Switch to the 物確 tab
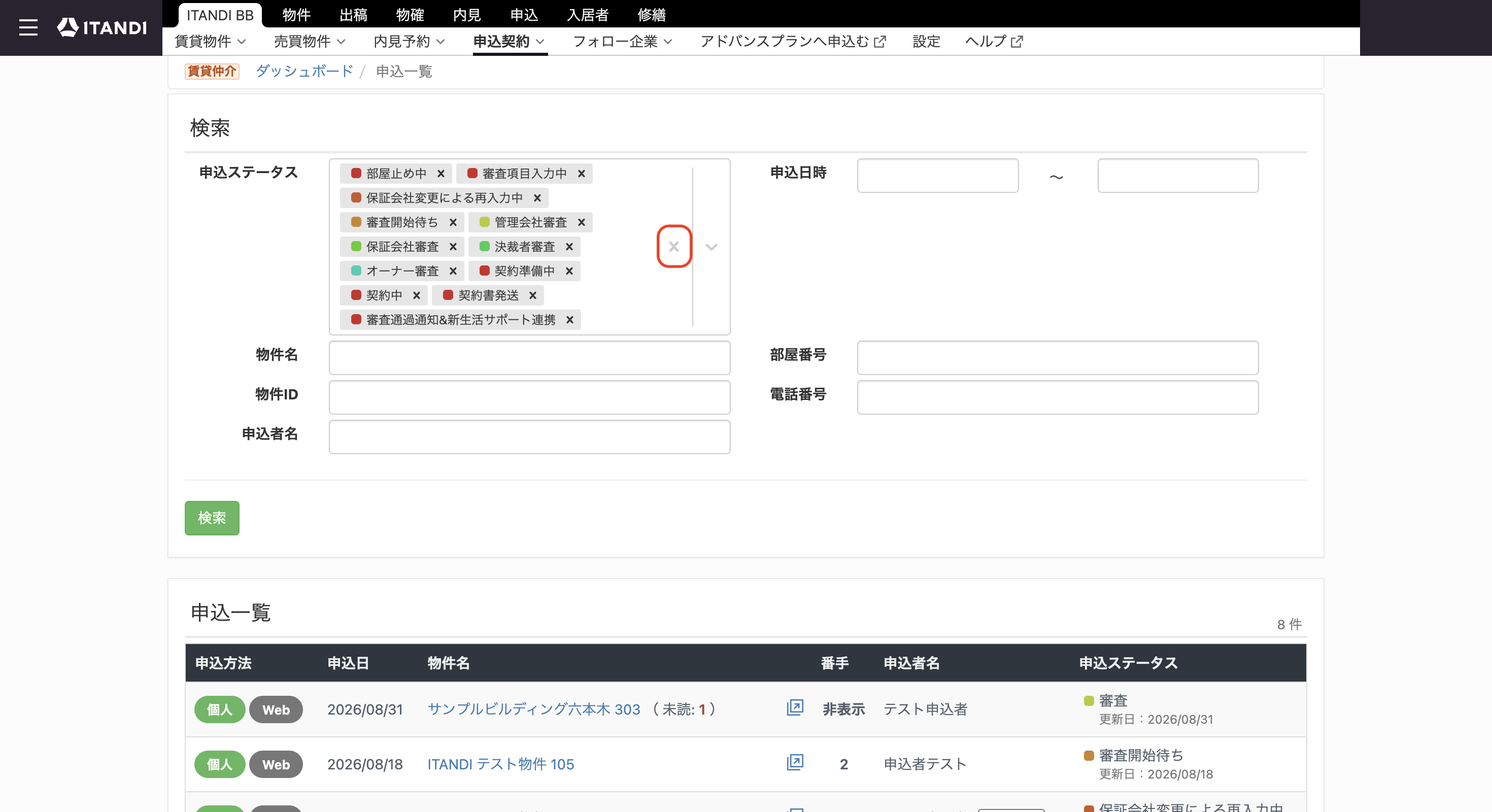The width and height of the screenshot is (1492, 812). click(x=410, y=15)
